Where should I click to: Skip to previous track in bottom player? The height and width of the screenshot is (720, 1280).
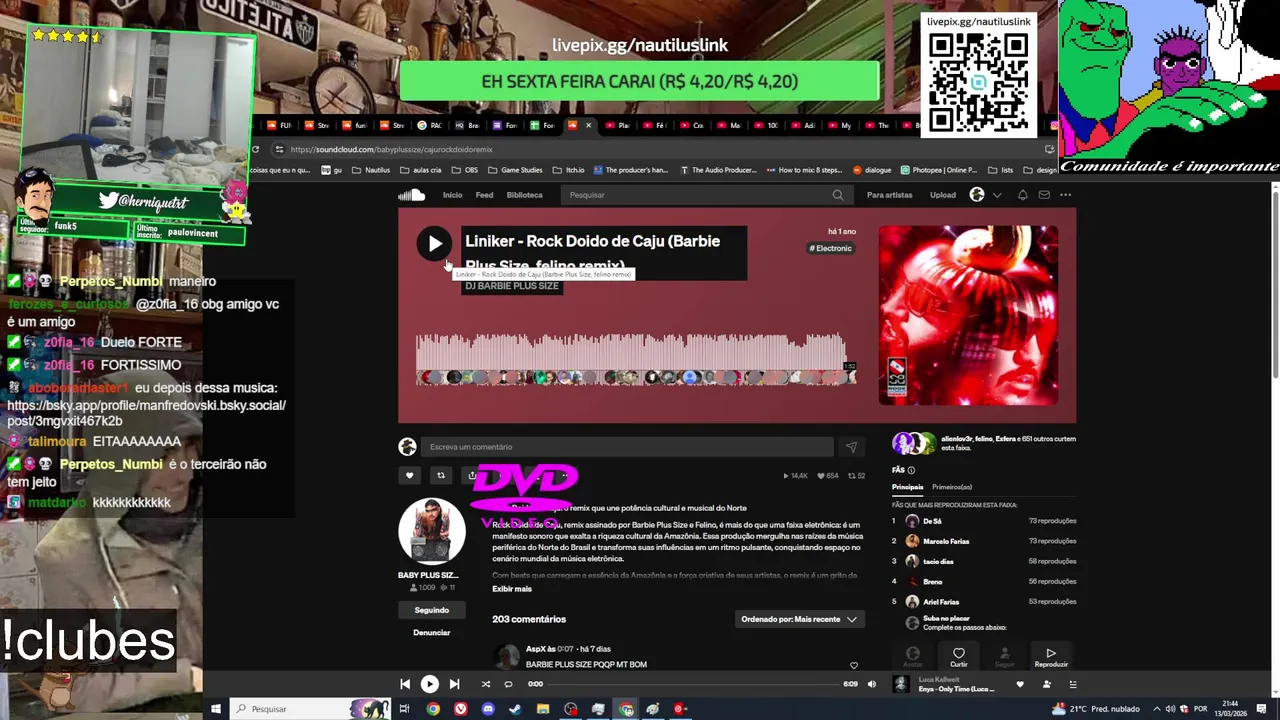point(405,684)
